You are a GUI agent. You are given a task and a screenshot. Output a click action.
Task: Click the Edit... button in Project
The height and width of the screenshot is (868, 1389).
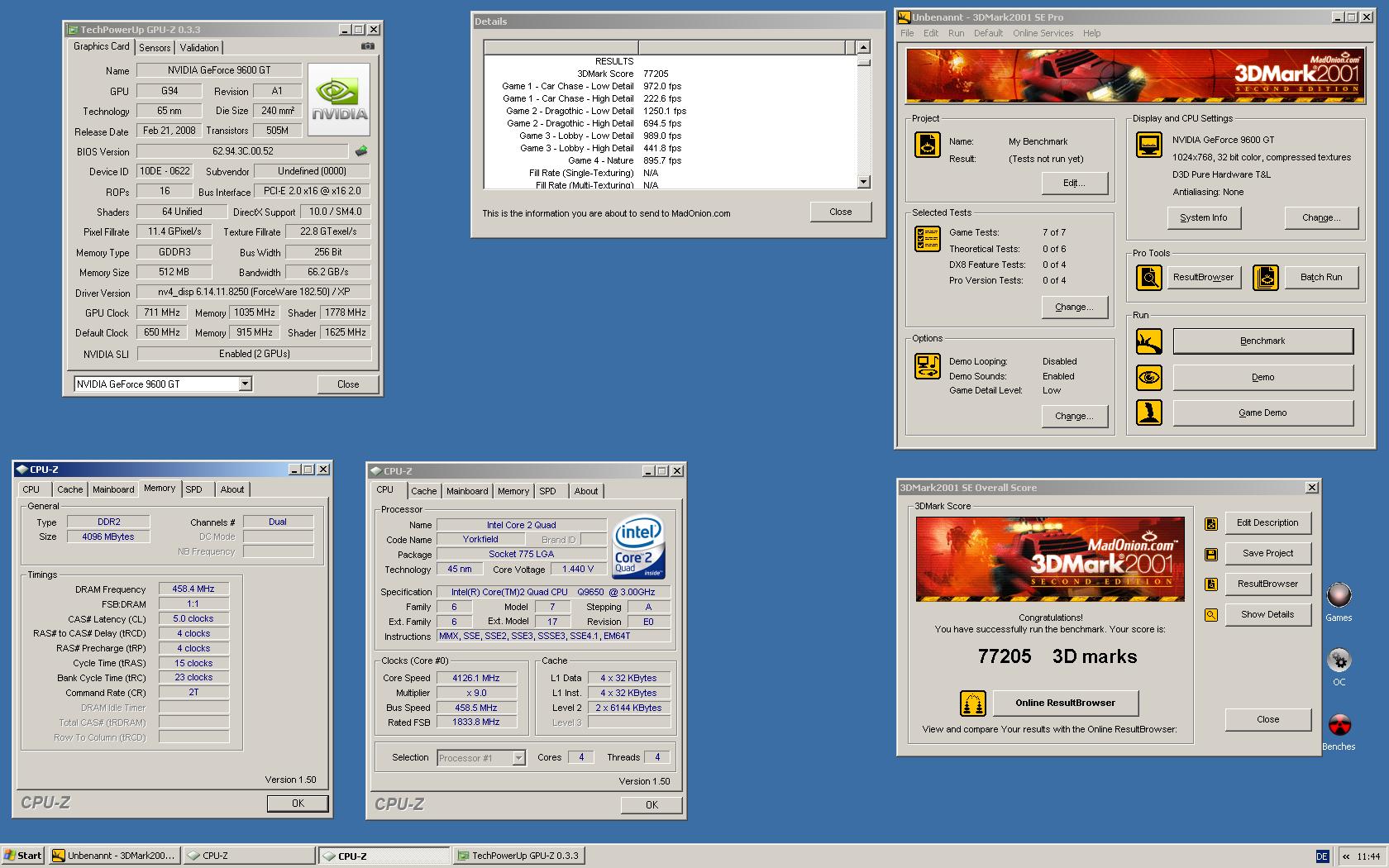click(x=1074, y=183)
